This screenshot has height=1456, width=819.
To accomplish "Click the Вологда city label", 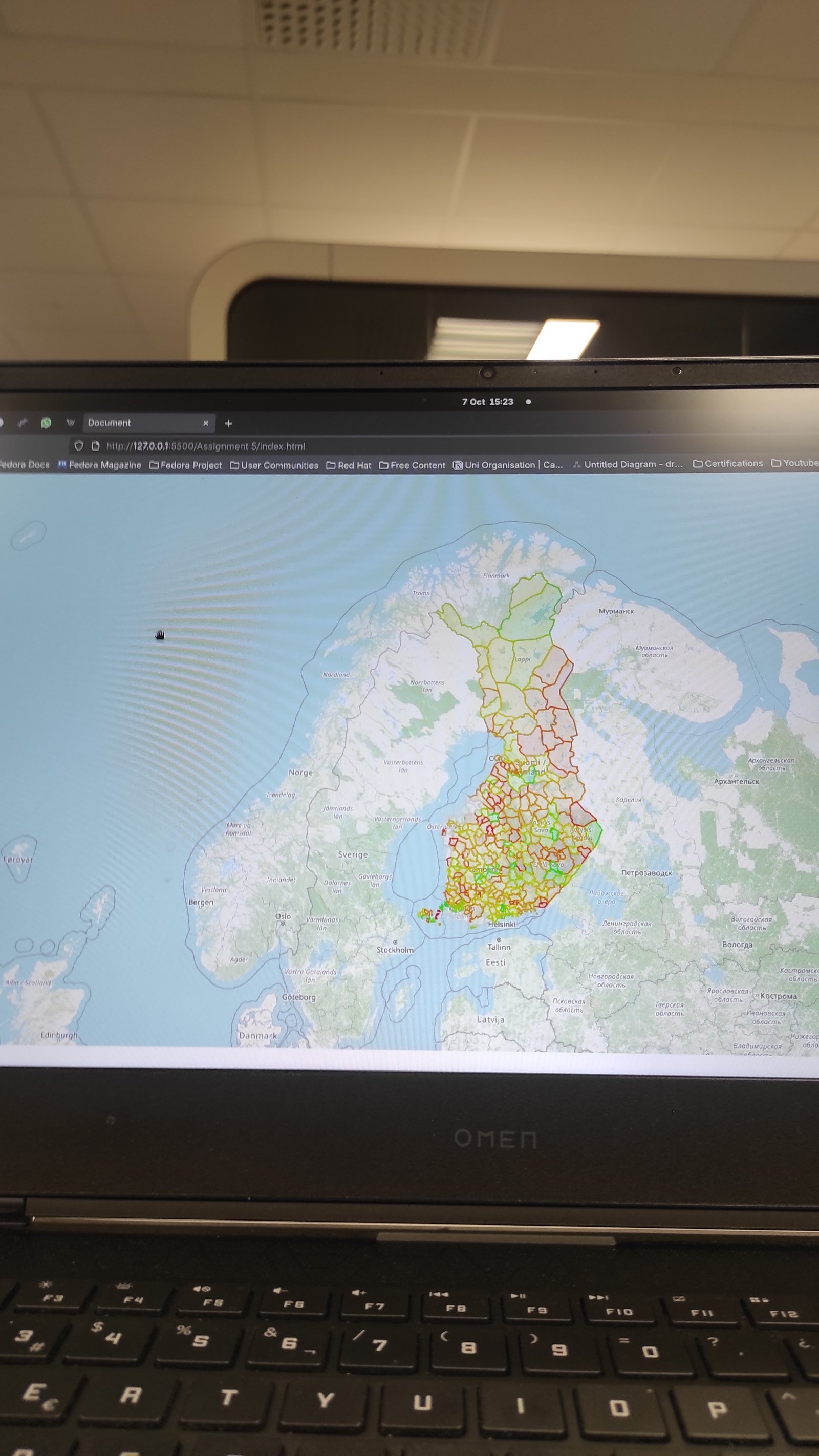I will point(737,945).
